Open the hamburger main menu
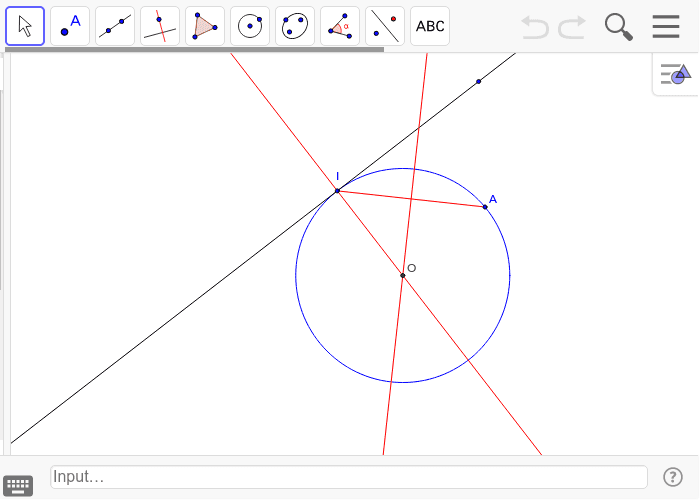This screenshot has width=700, height=500. 666,26
